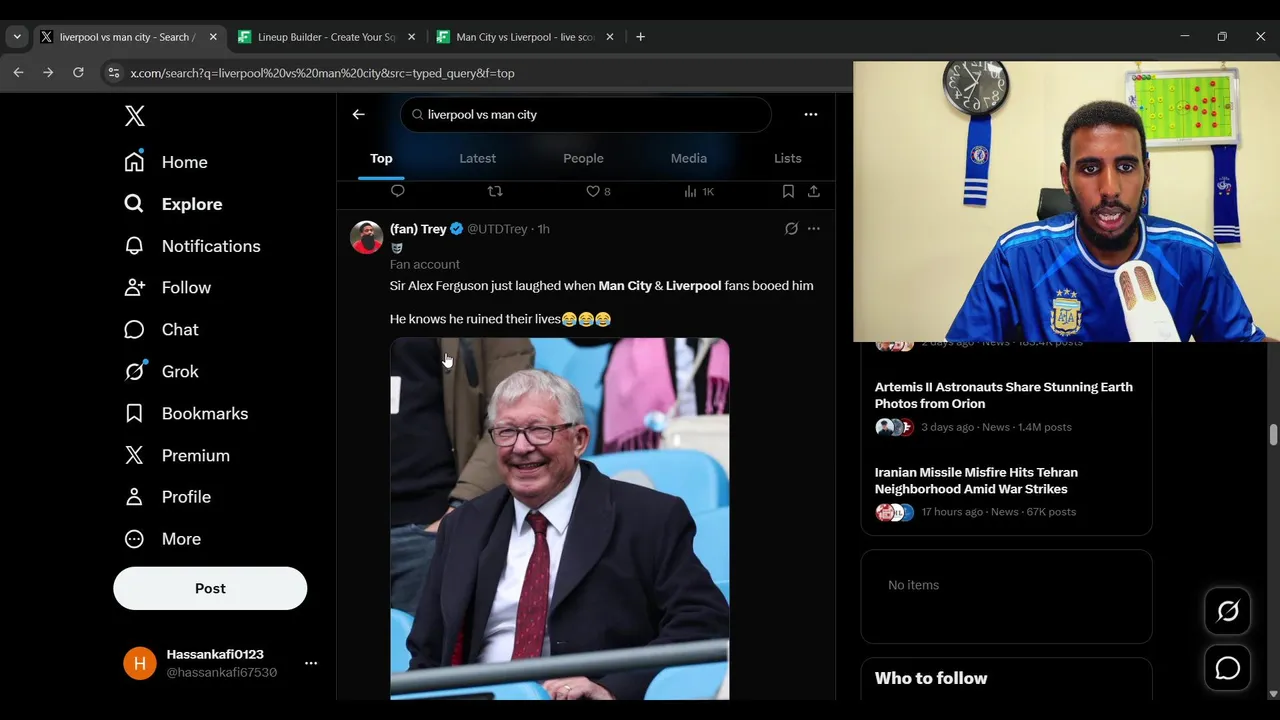
Task: Bookmark the previous tweet
Action: point(788,191)
